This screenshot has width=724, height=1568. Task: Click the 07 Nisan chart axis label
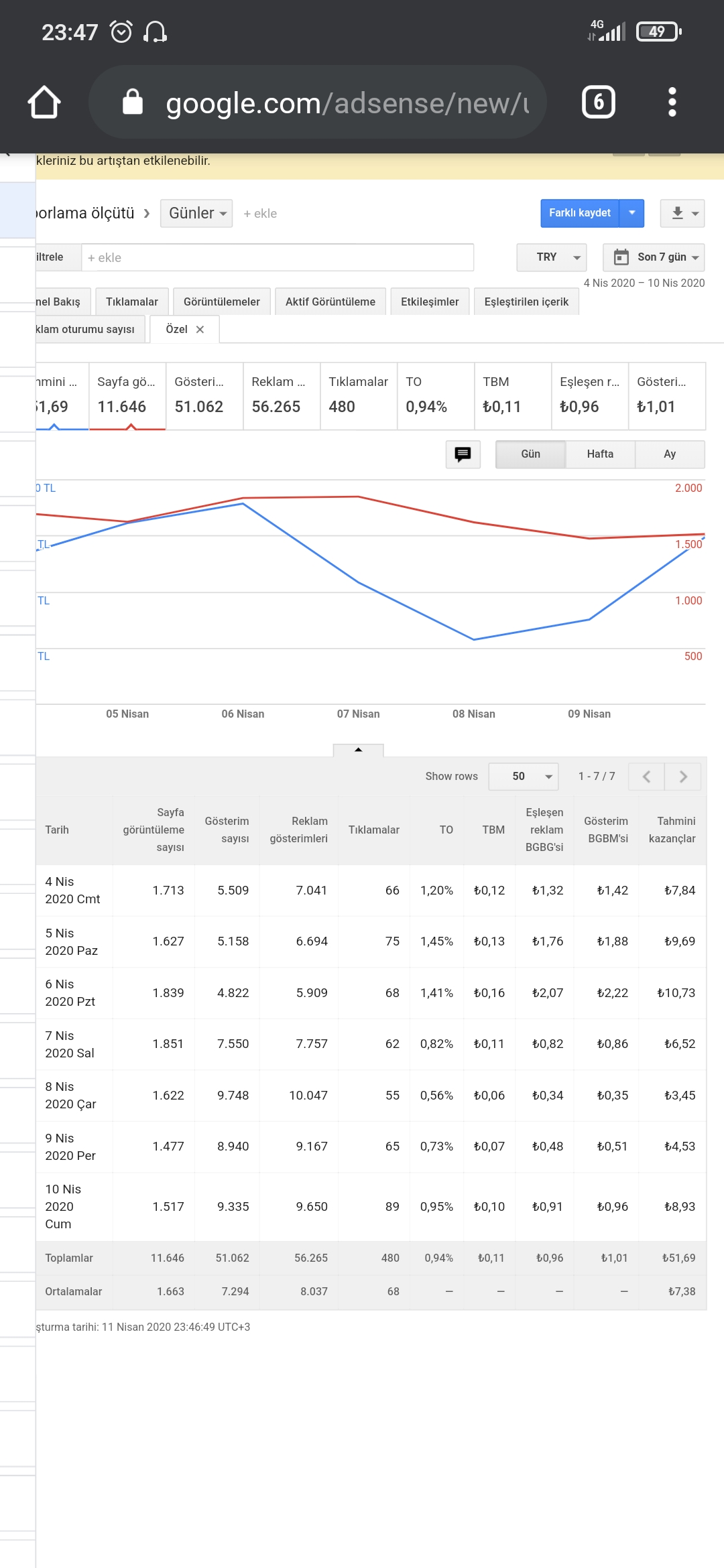(x=359, y=714)
